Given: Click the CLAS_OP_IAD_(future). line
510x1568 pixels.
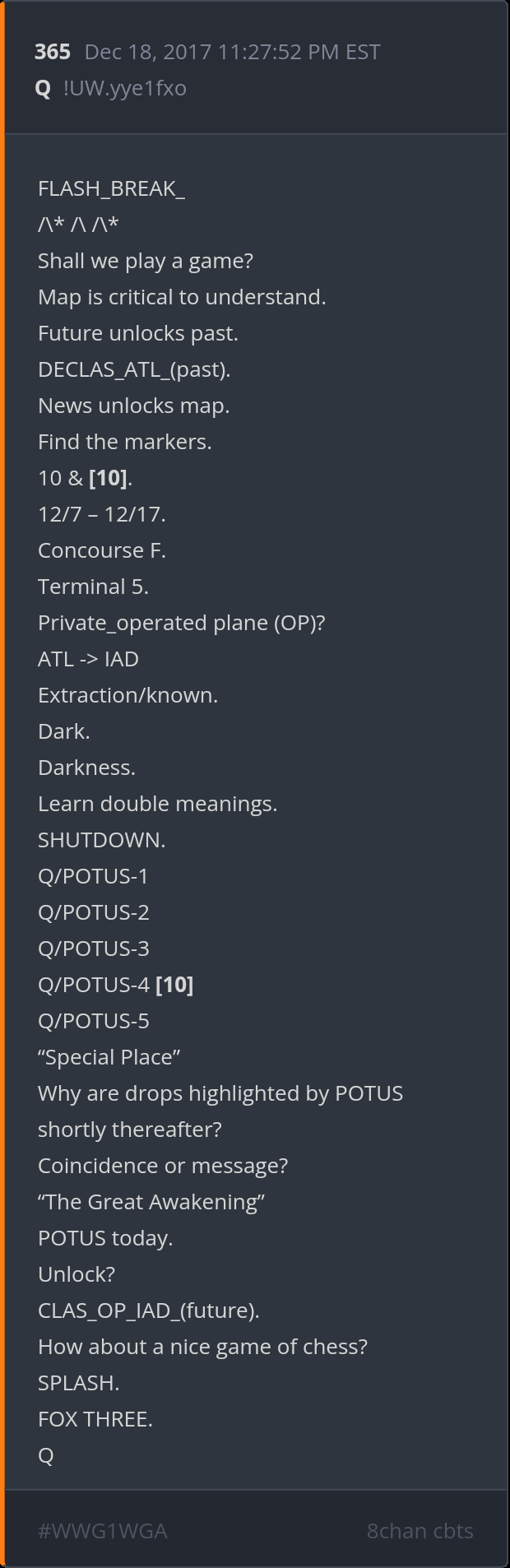Looking at the screenshot, I should pos(148,1311).
